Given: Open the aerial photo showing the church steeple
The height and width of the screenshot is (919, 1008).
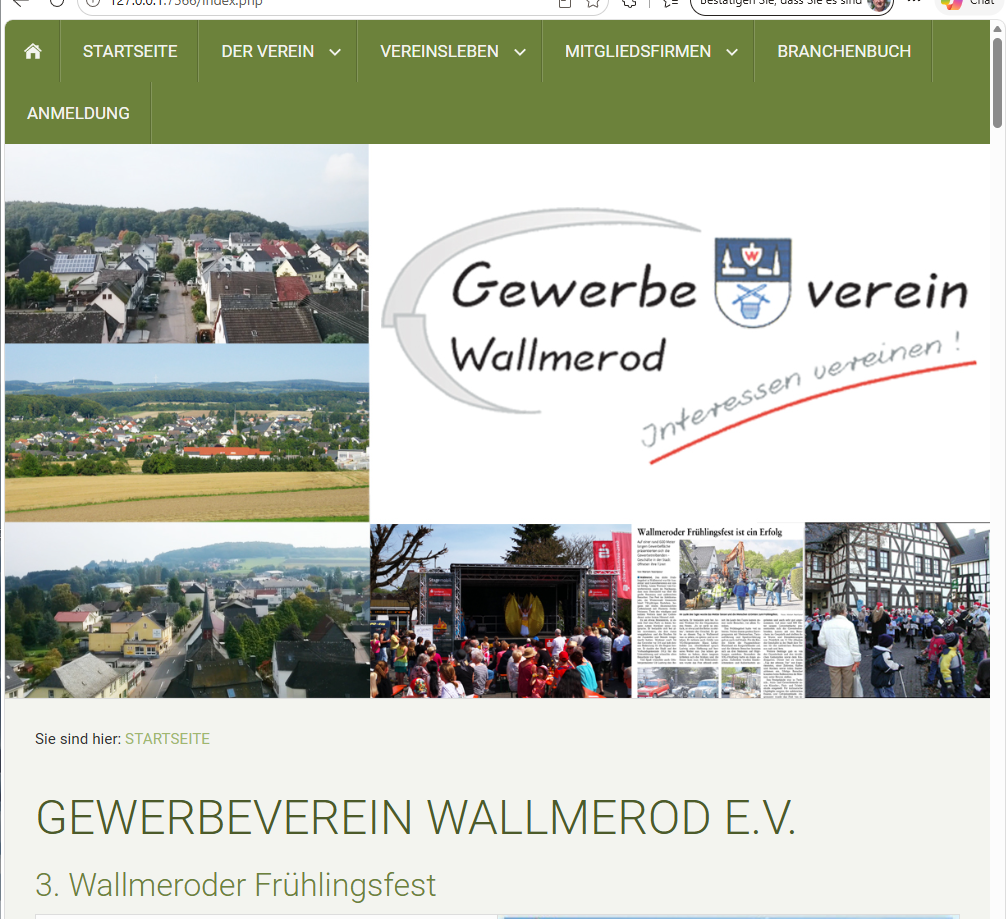Looking at the screenshot, I should coord(187,611).
